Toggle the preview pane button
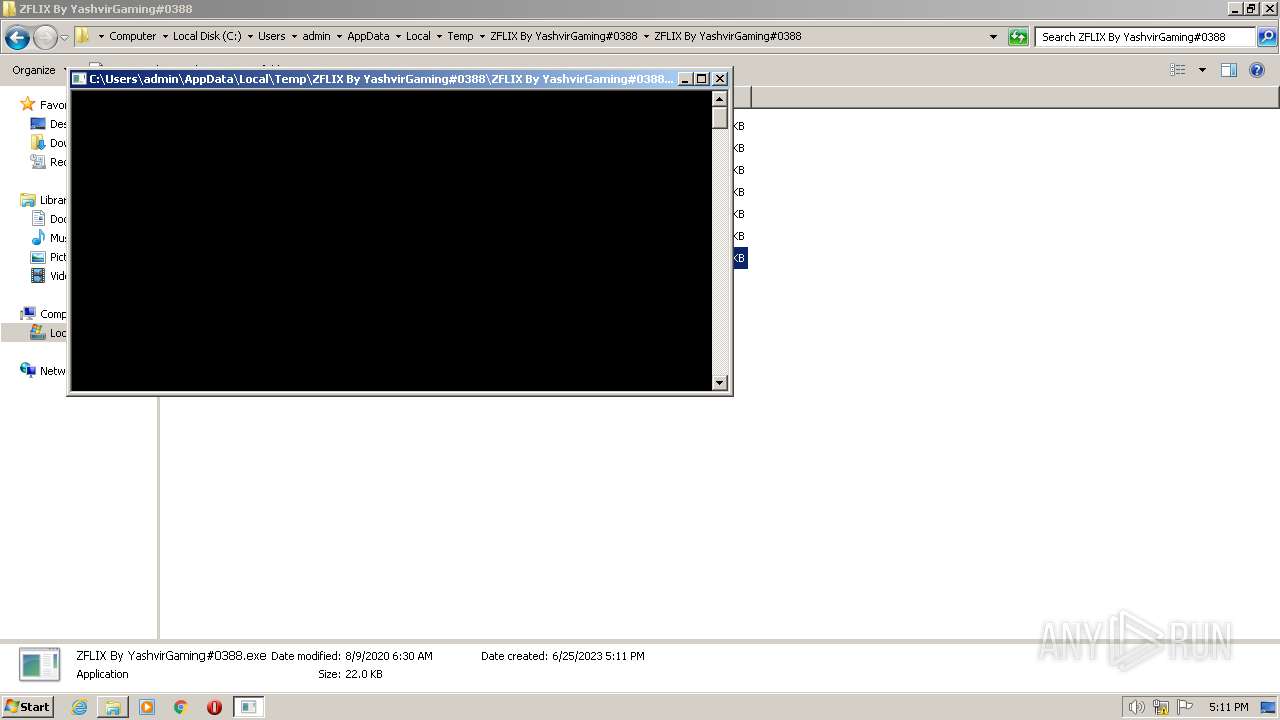Screen dimensions: 1280x720 (1229, 70)
